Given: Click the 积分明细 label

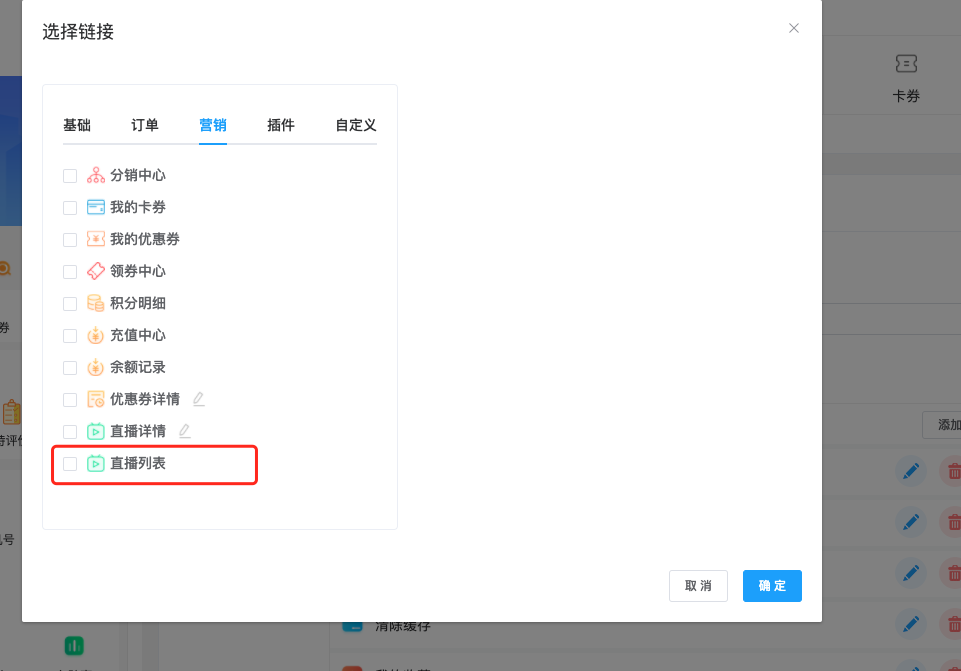Looking at the screenshot, I should click(138, 303).
